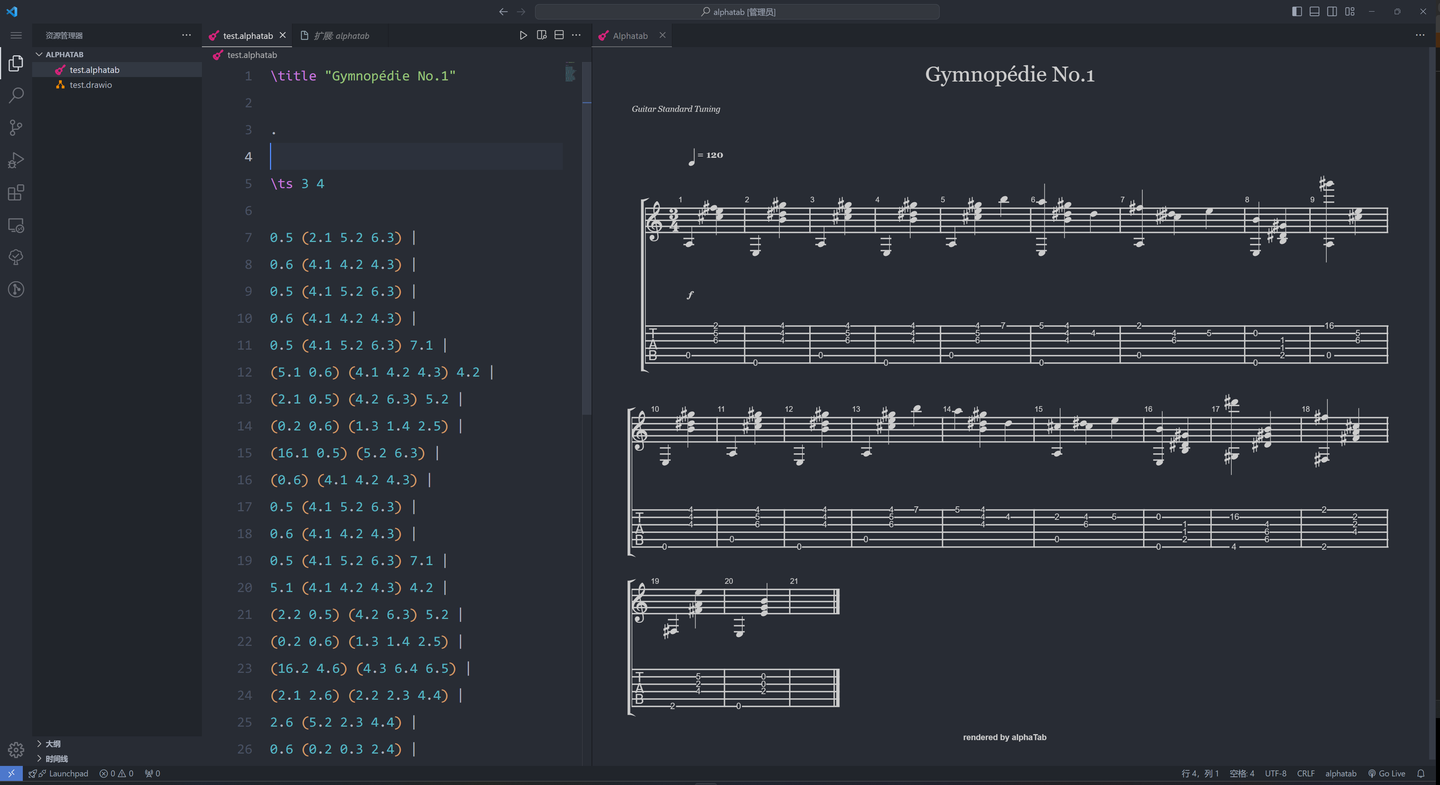The width and height of the screenshot is (1440, 785).
Task: Select the Alphatab preview tab
Action: click(x=629, y=34)
